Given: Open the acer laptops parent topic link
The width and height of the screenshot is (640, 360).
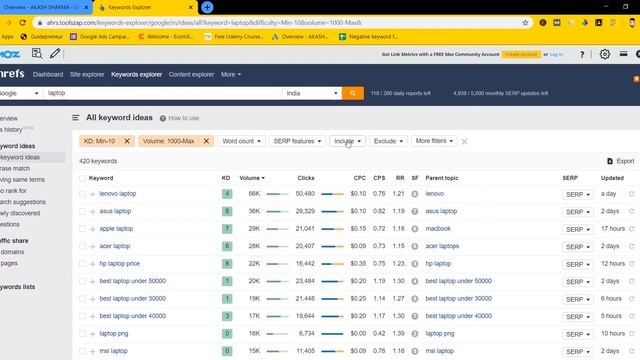Looking at the screenshot, I should point(442,247).
